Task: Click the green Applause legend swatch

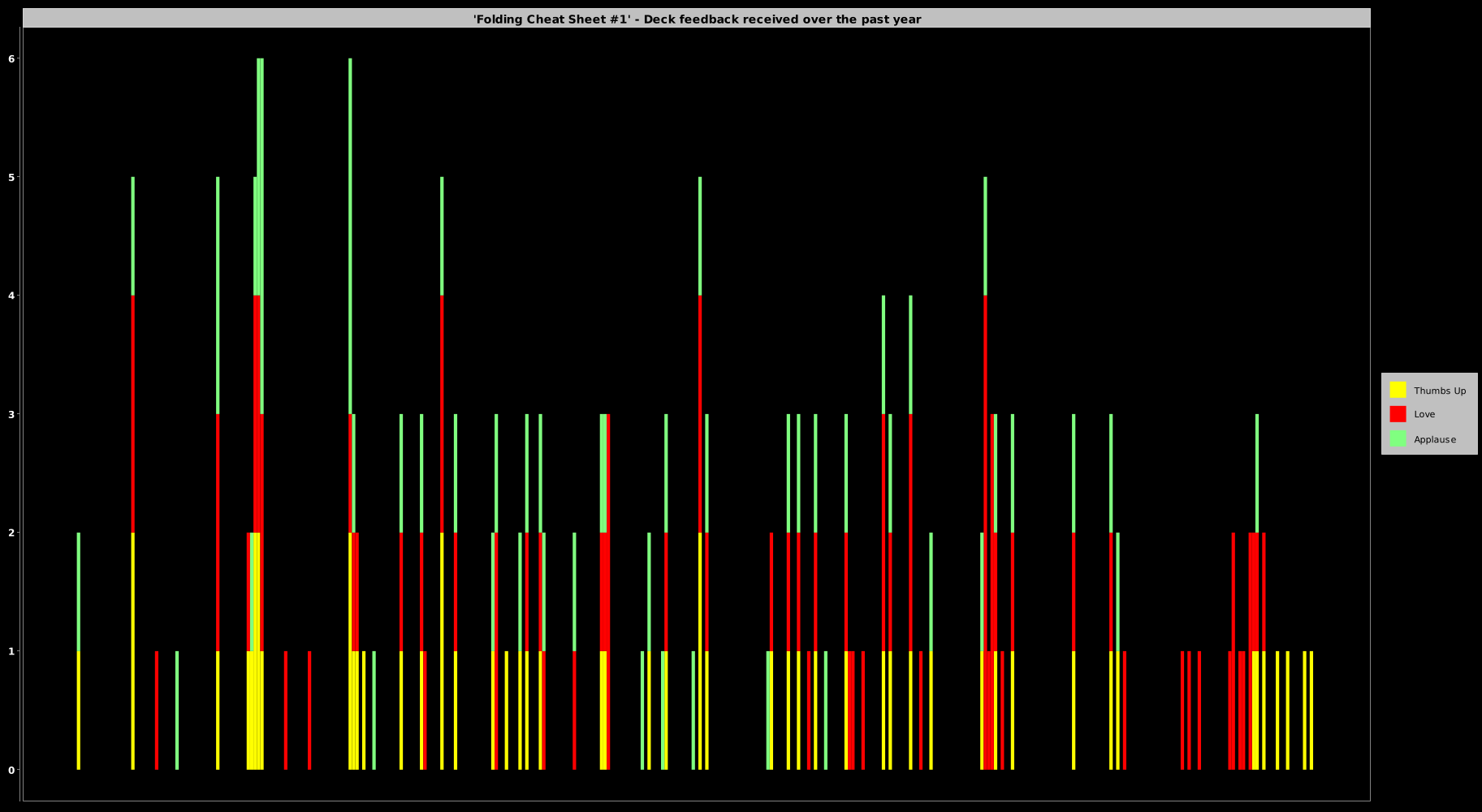Action: (1398, 438)
